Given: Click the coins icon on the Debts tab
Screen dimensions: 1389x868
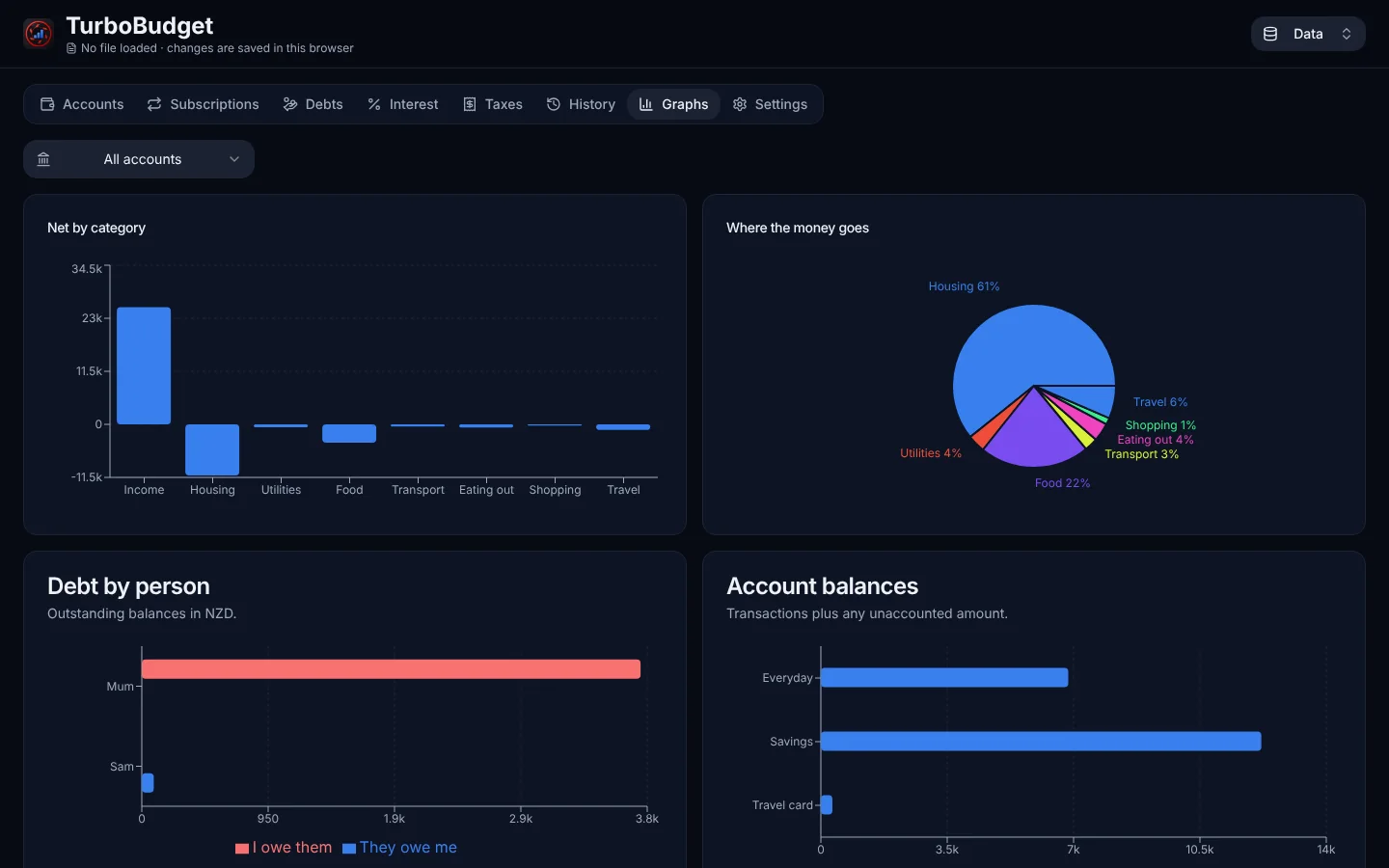Looking at the screenshot, I should point(290,104).
